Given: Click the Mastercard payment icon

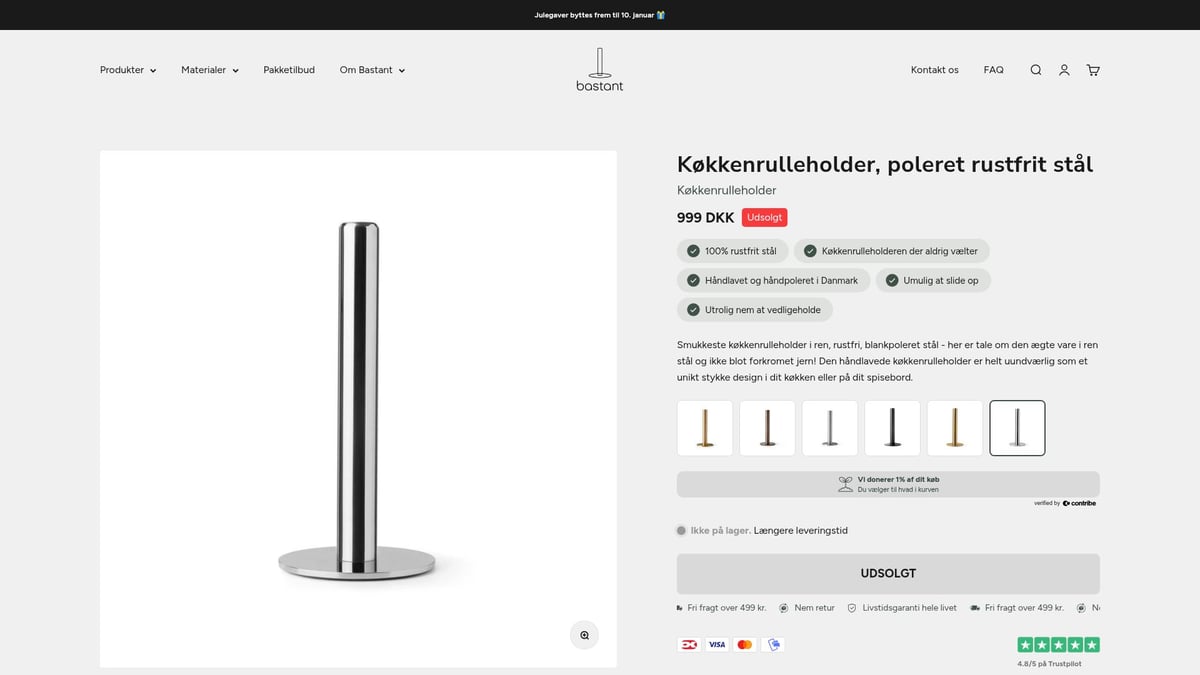Looking at the screenshot, I should [x=744, y=644].
